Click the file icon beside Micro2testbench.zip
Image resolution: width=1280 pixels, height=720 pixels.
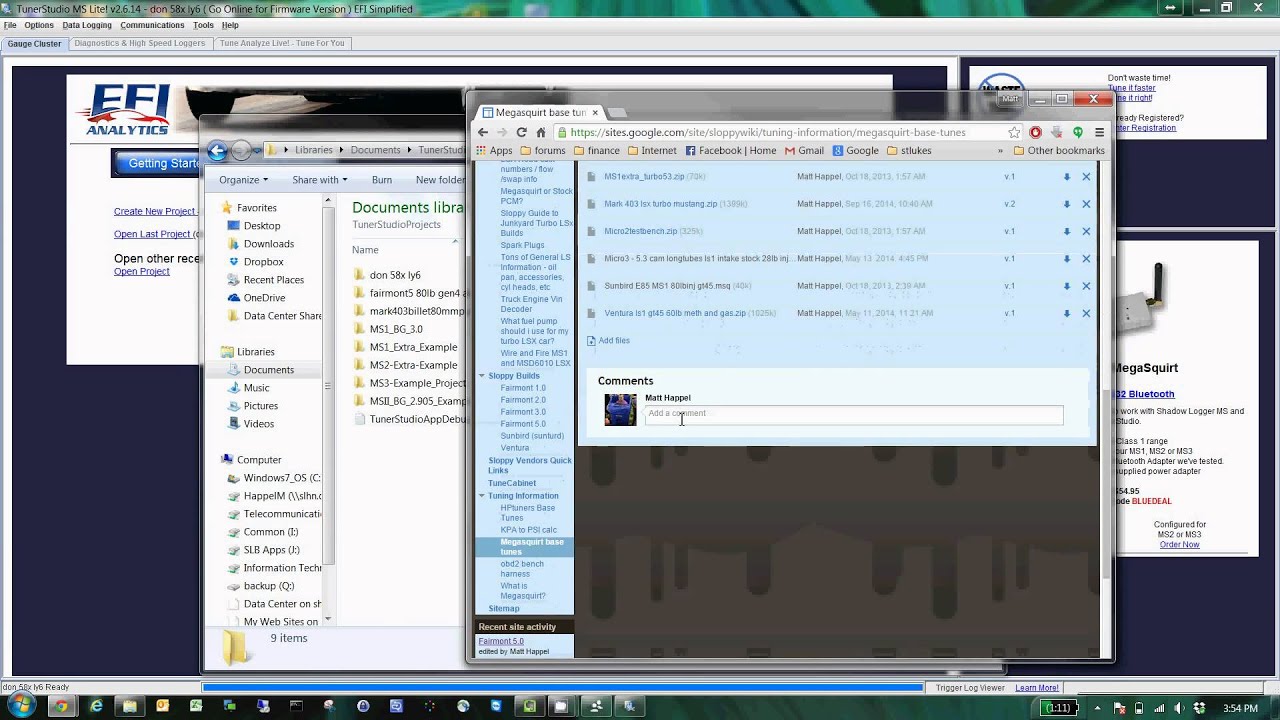pos(591,231)
